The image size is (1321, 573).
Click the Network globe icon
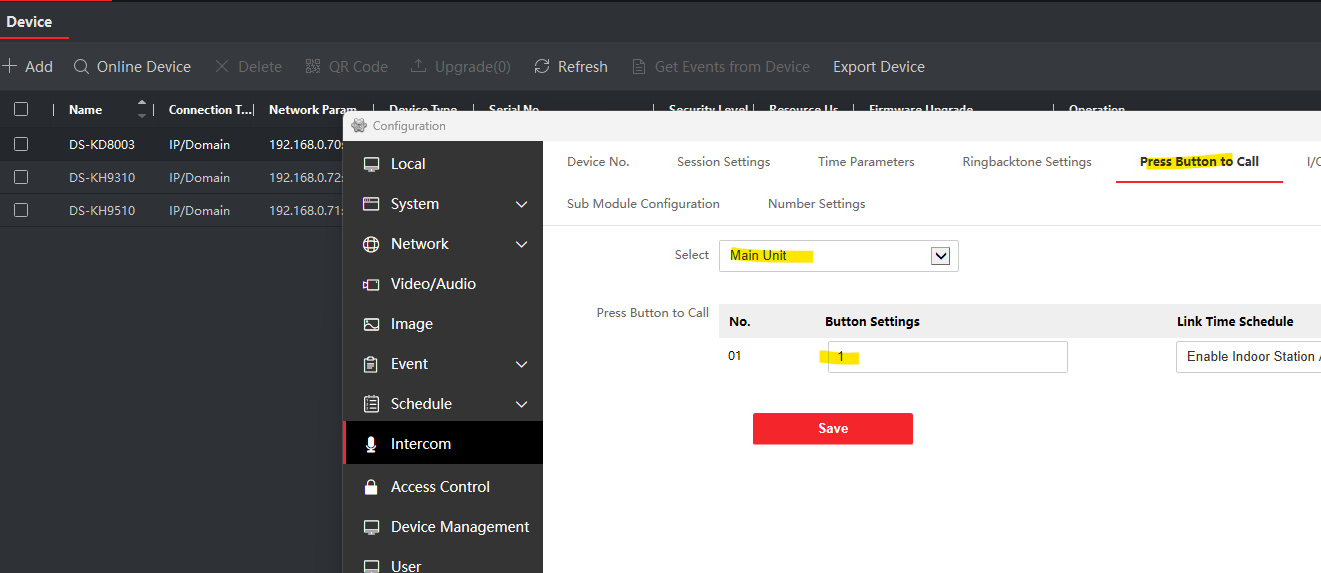pos(371,244)
